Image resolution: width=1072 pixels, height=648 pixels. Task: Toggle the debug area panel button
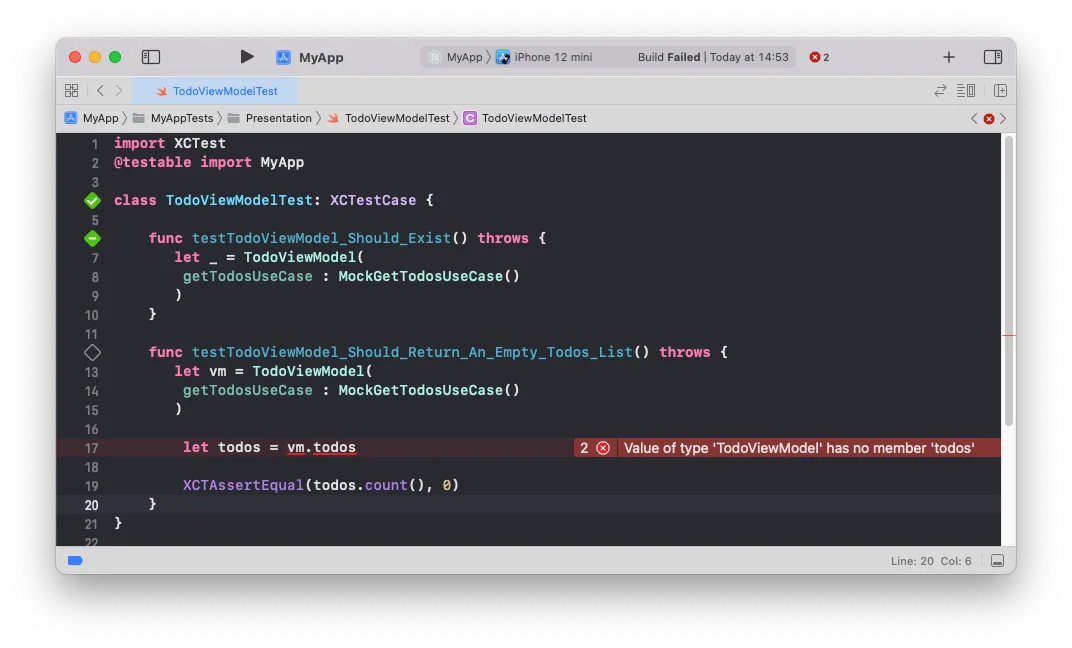click(x=997, y=561)
